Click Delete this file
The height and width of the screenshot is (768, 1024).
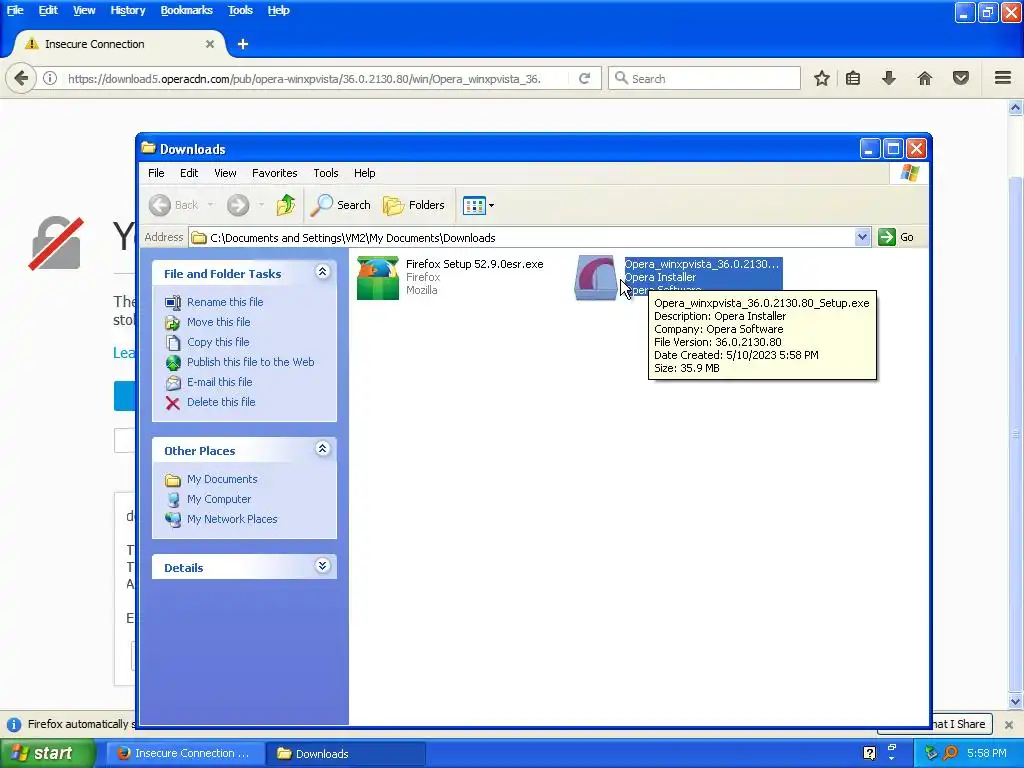pos(221,402)
